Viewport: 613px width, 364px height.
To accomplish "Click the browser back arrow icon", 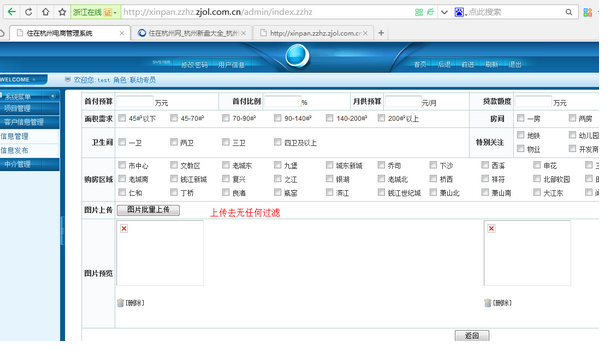I will click(12, 12).
